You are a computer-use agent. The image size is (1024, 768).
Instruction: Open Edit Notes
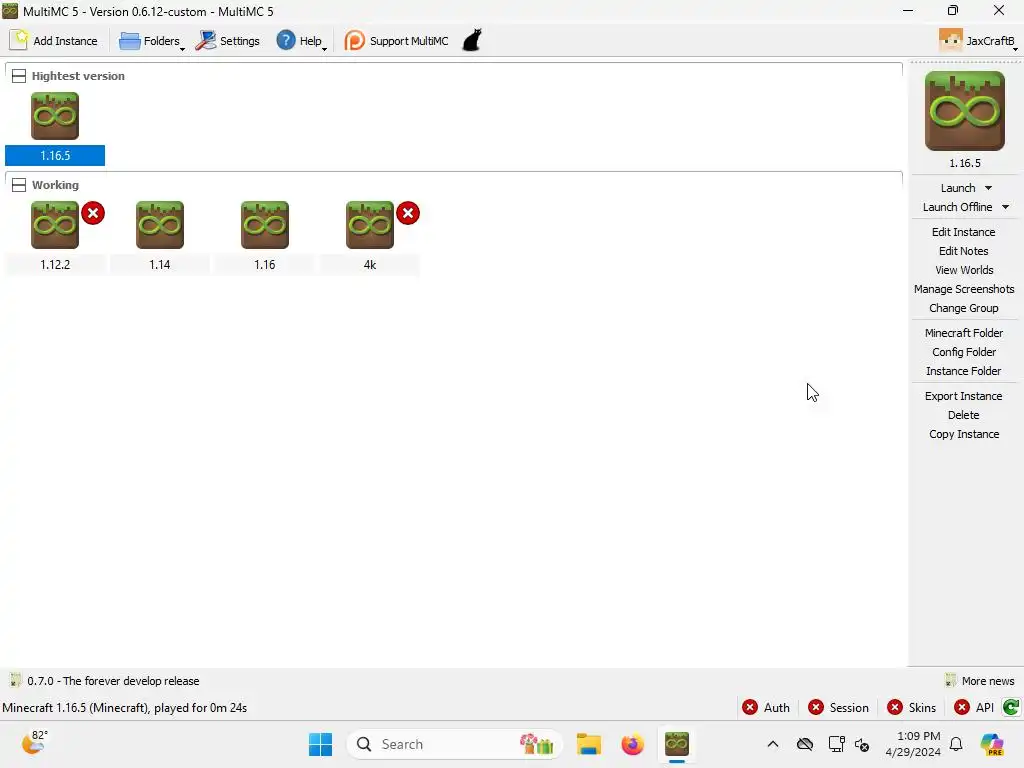pyautogui.click(x=963, y=251)
